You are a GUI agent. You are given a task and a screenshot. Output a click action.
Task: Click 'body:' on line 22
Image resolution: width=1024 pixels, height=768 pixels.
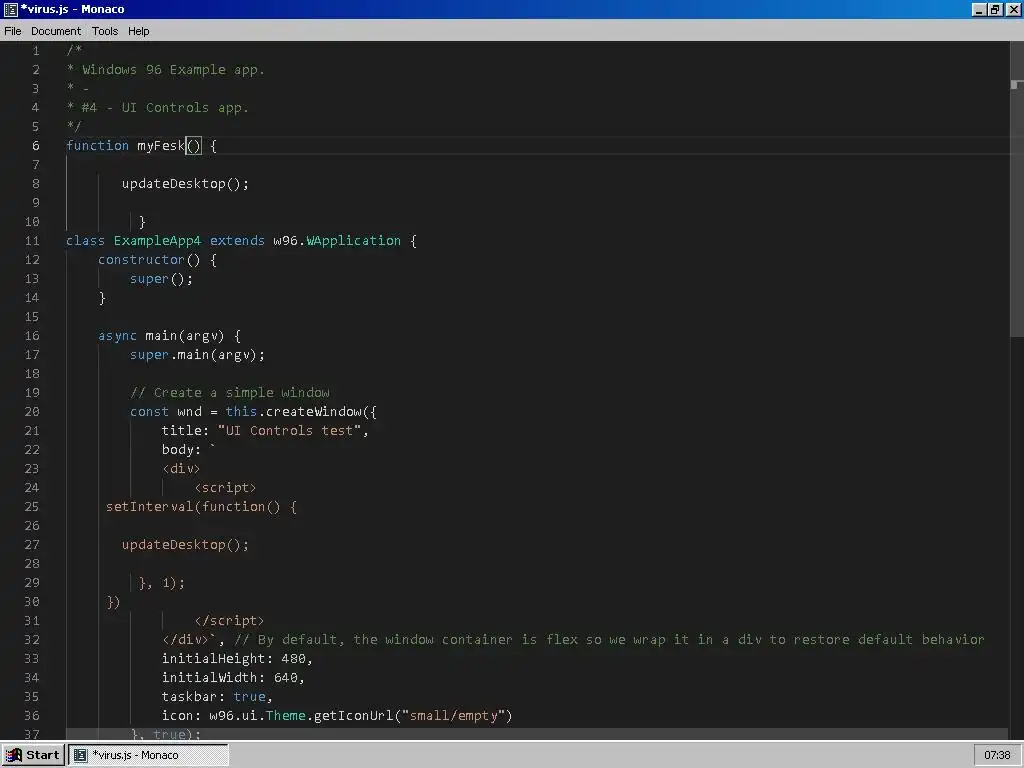(x=181, y=449)
